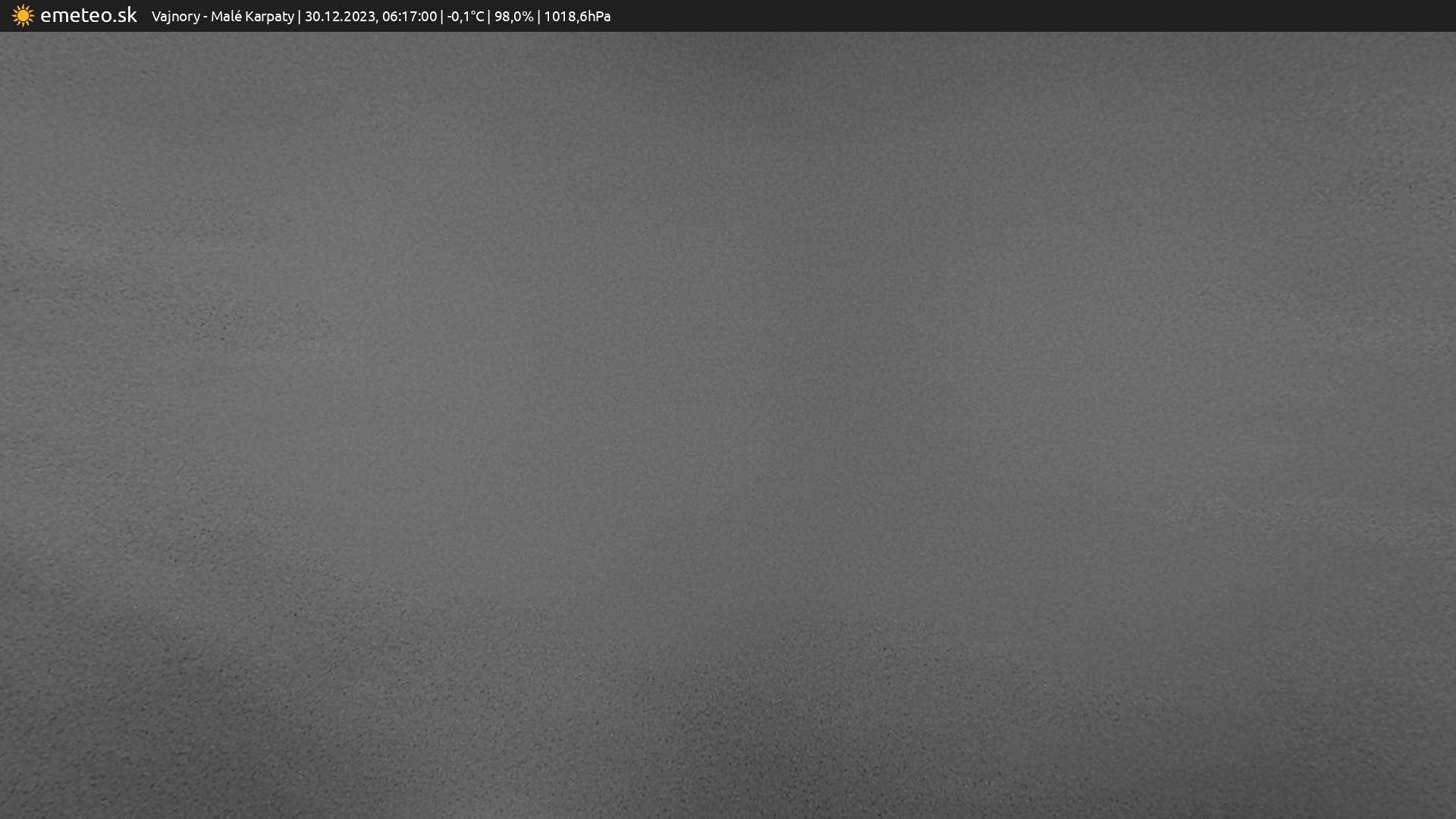
Task: Click the separator bar before the date
Action: tap(300, 17)
